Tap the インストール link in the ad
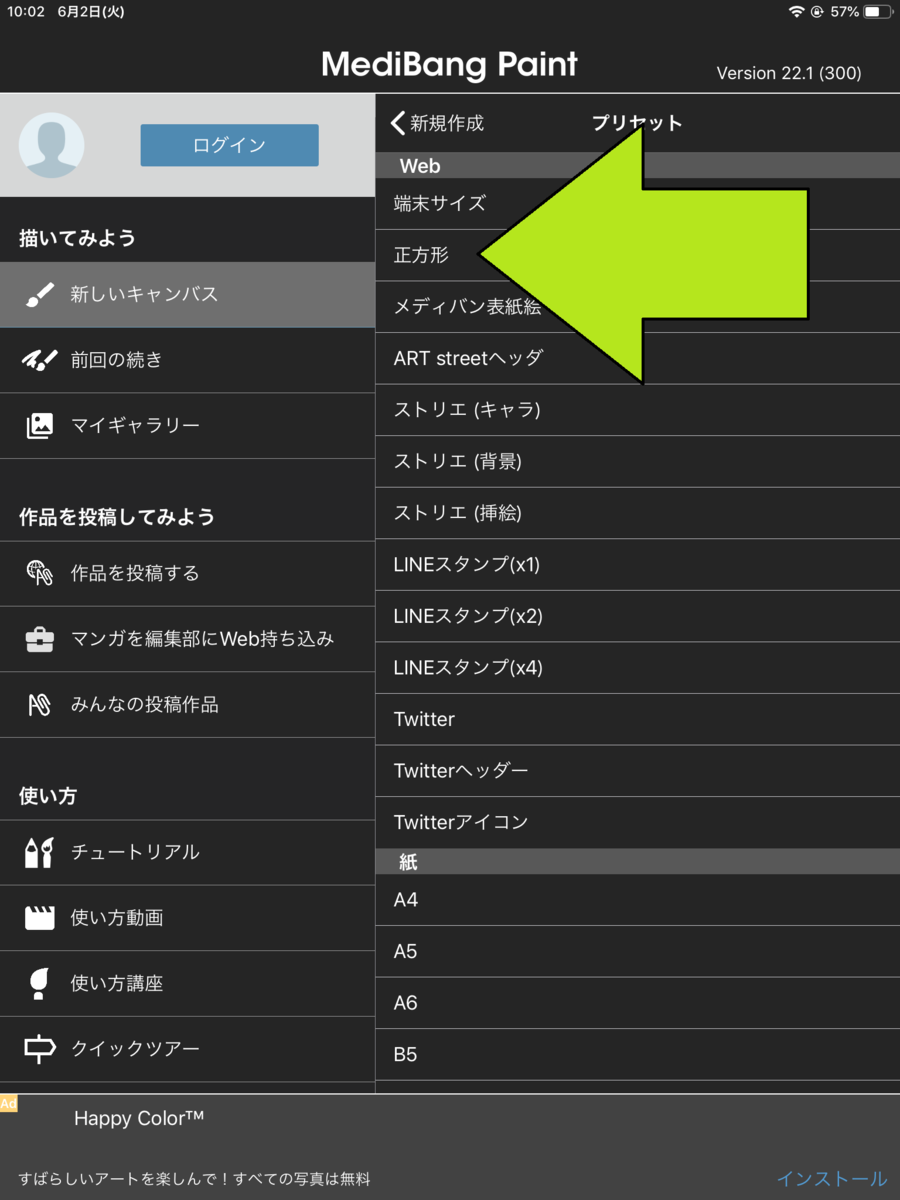 tap(832, 1179)
